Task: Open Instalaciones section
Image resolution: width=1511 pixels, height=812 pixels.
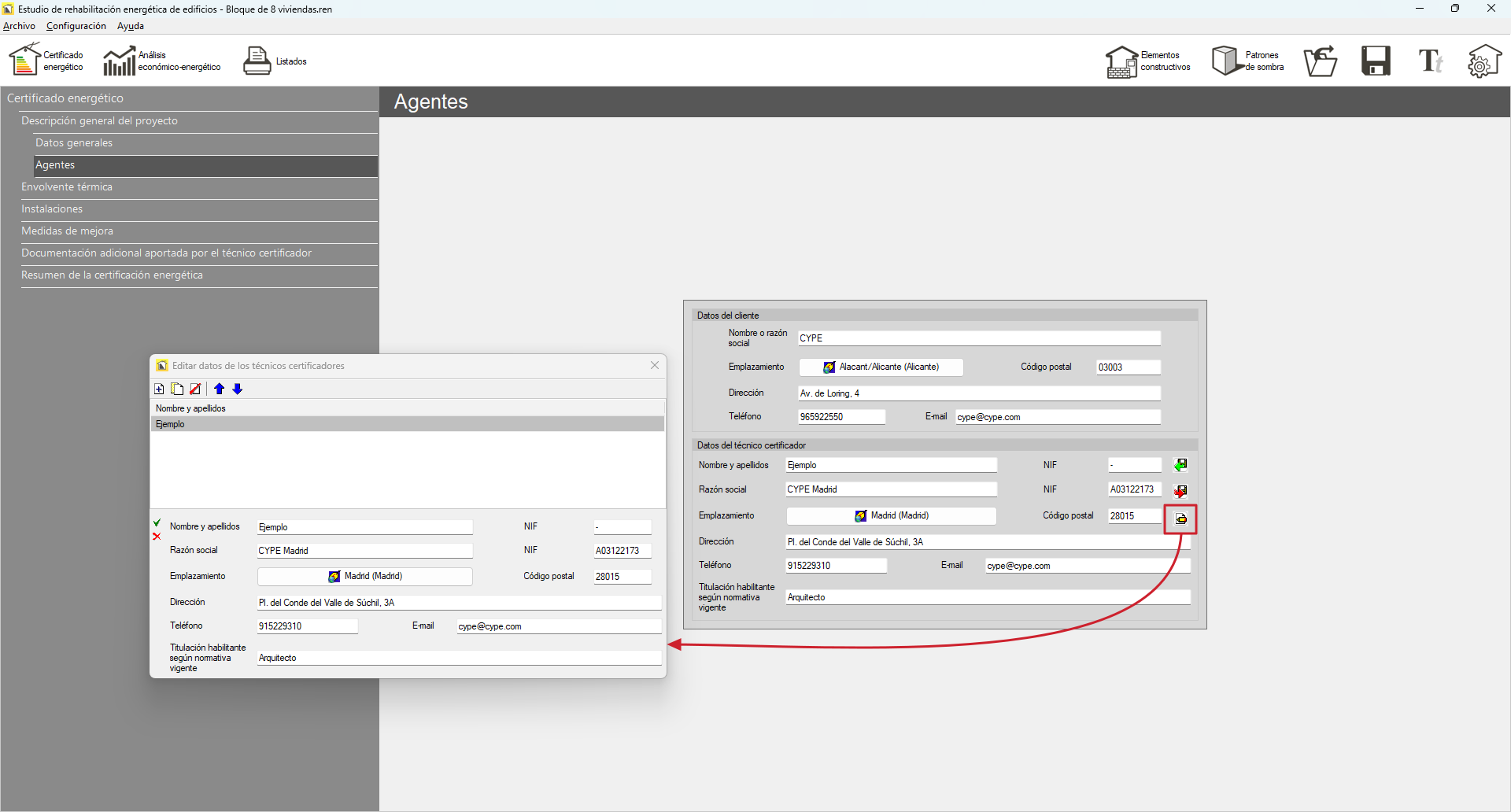Action: point(199,209)
